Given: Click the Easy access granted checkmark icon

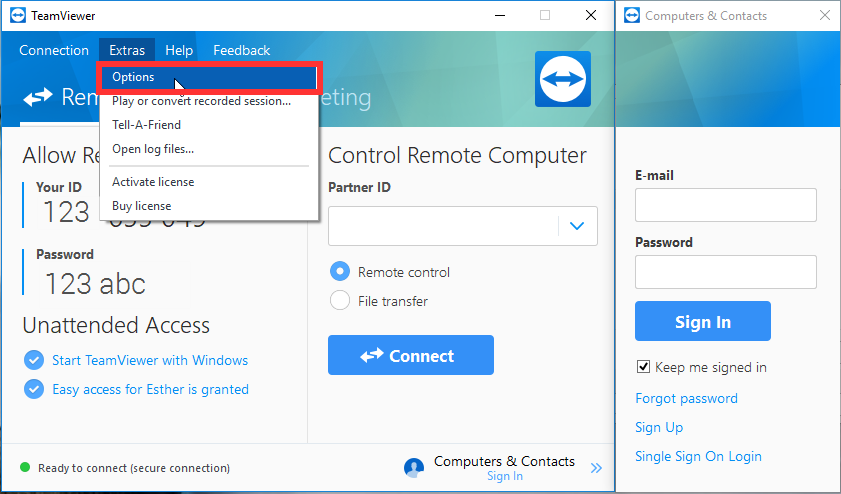Looking at the screenshot, I should pos(34,389).
